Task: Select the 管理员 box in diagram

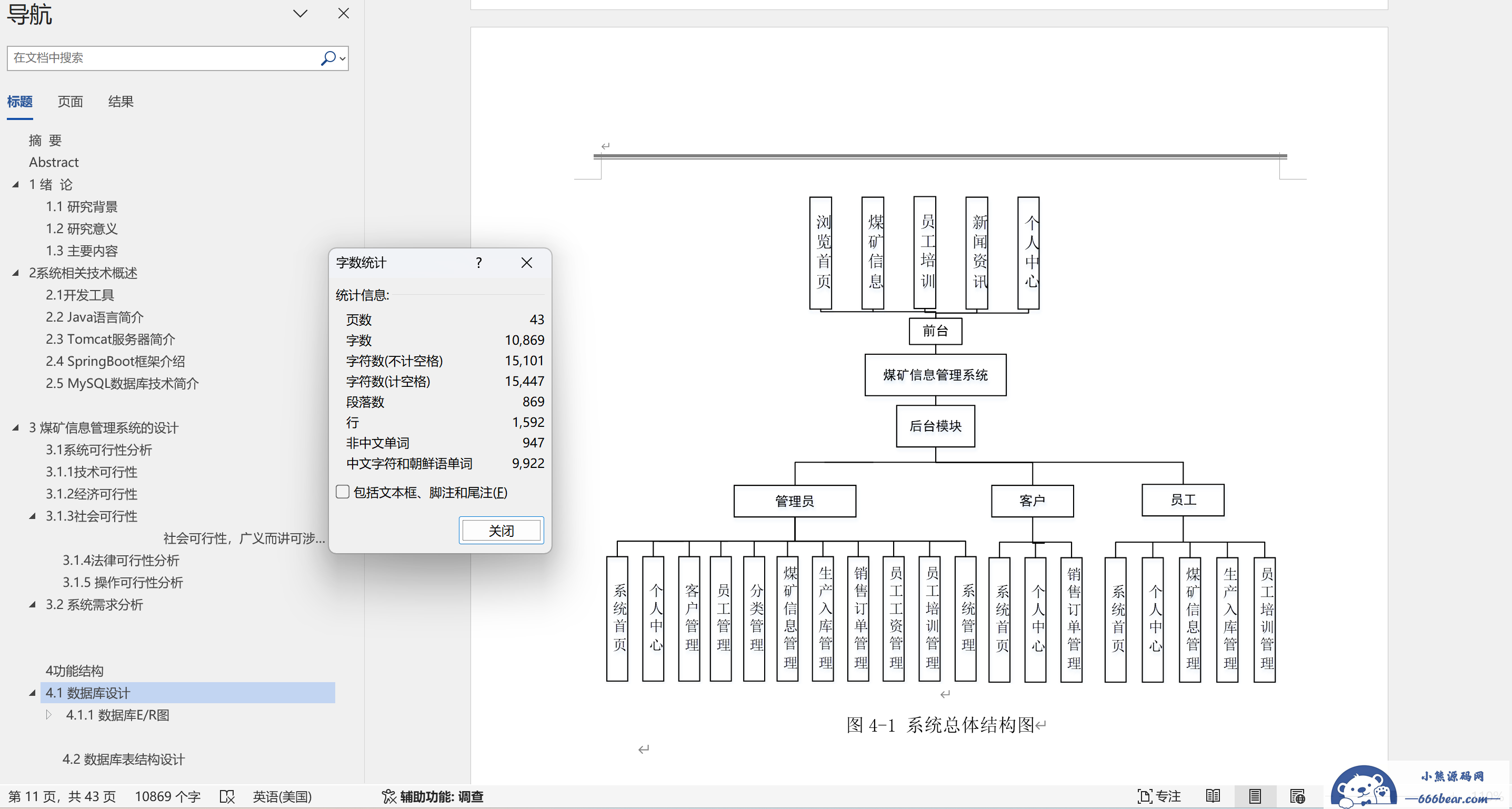Action: coord(795,501)
